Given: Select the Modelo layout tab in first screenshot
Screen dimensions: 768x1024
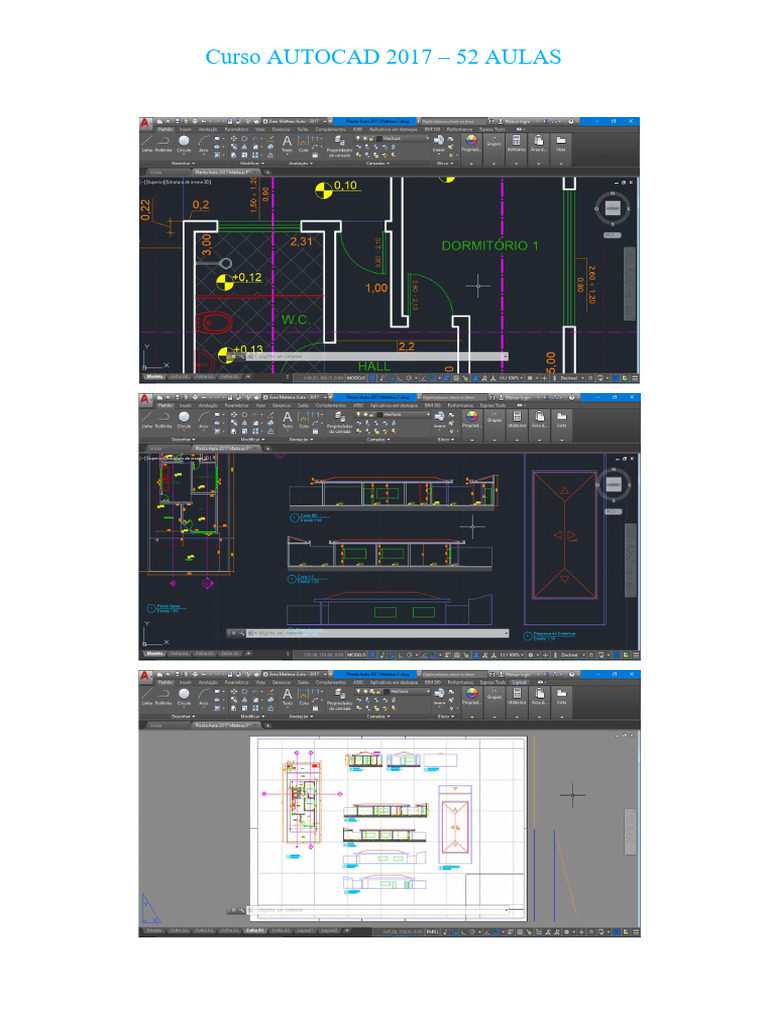Looking at the screenshot, I should pos(155,377).
